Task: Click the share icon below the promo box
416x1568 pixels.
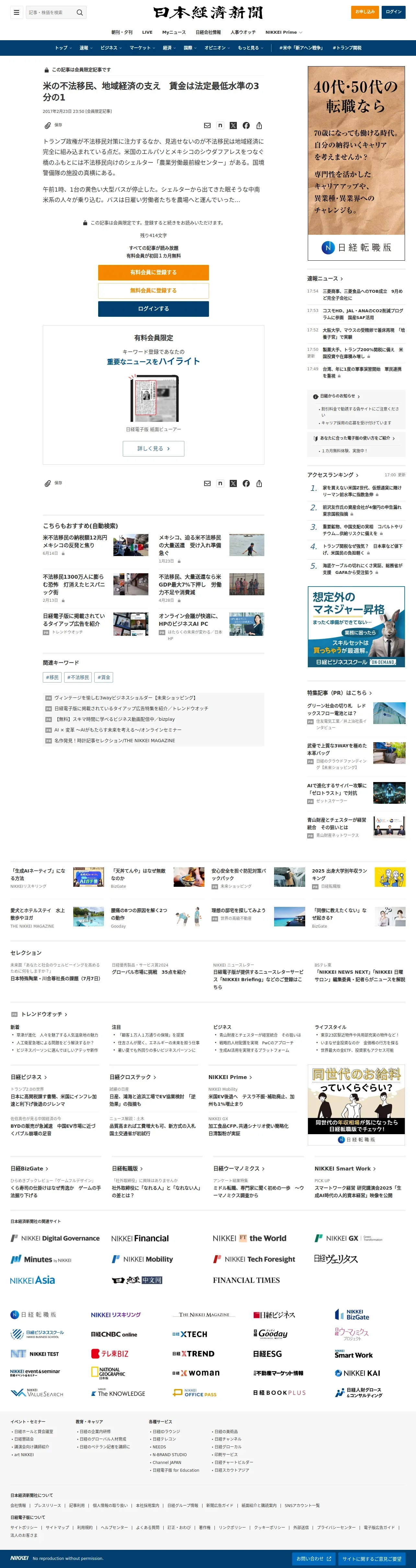Action: (x=259, y=483)
